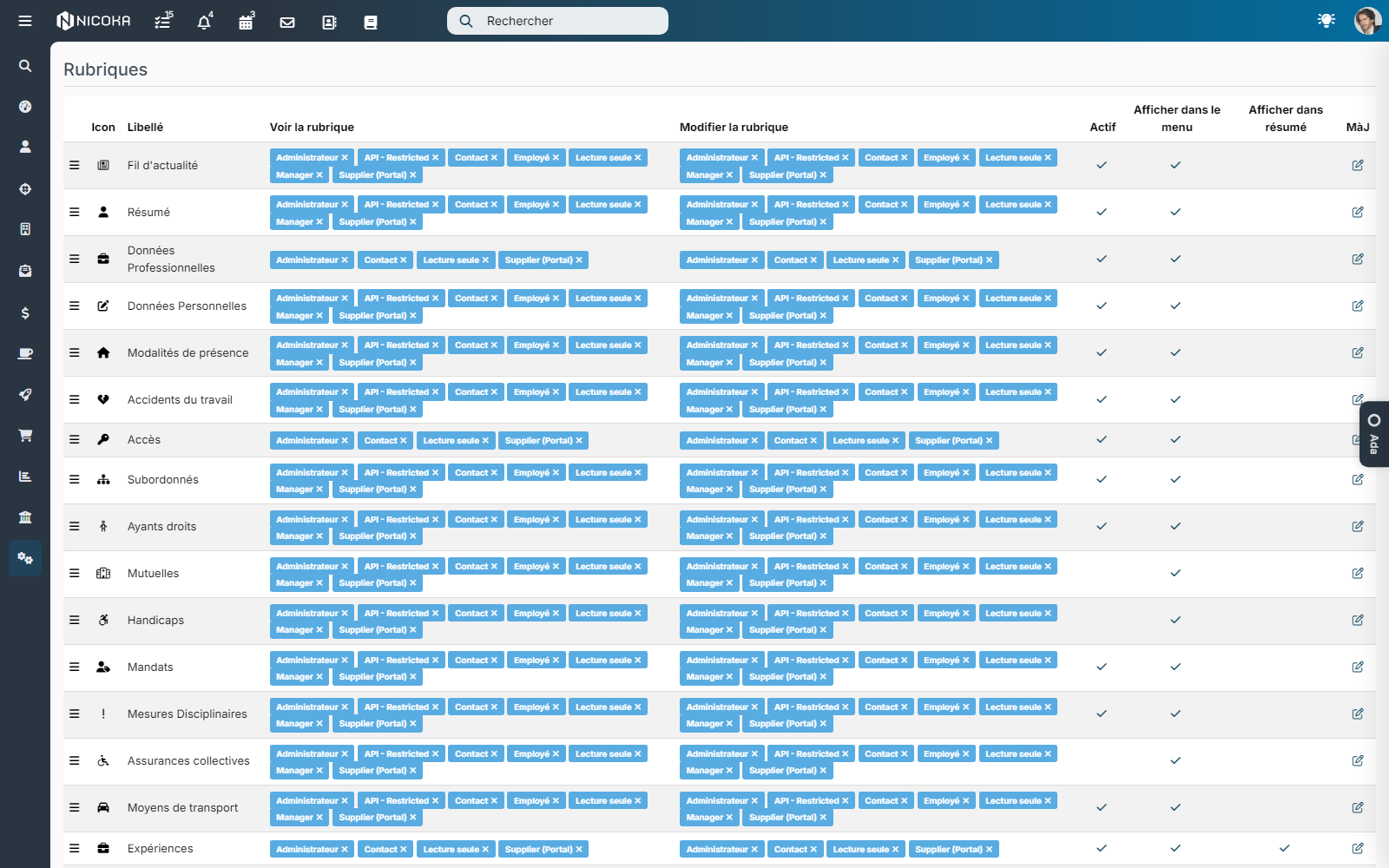Toggle Afficher dans résumé for Expériences
The width and height of the screenshot is (1389, 868).
[x=1285, y=848]
